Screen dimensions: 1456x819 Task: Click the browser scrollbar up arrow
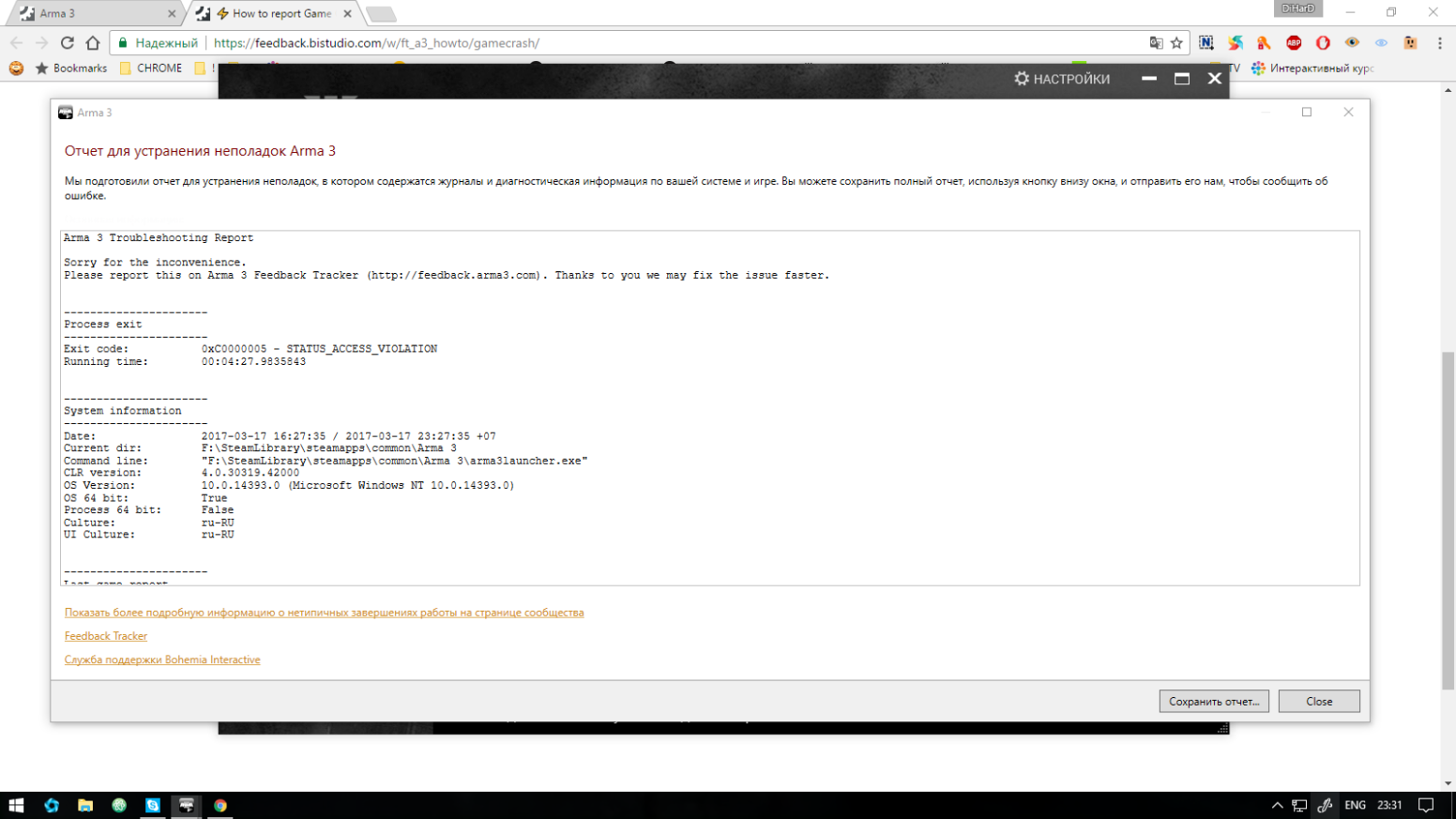(x=1448, y=91)
